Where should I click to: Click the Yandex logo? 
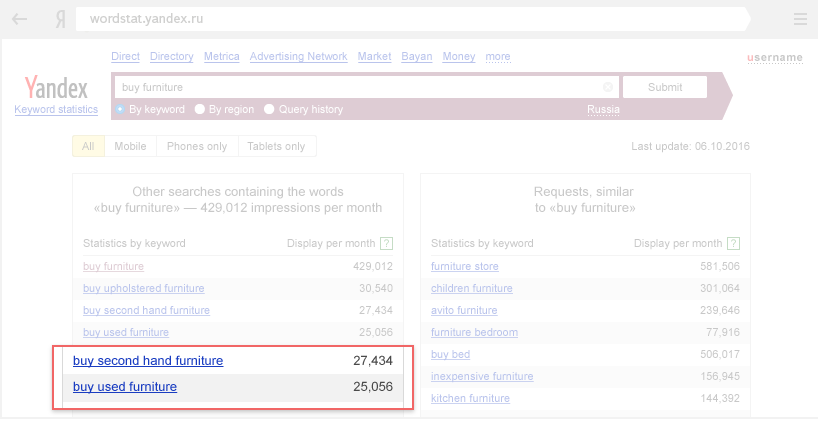(x=56, y=87)
